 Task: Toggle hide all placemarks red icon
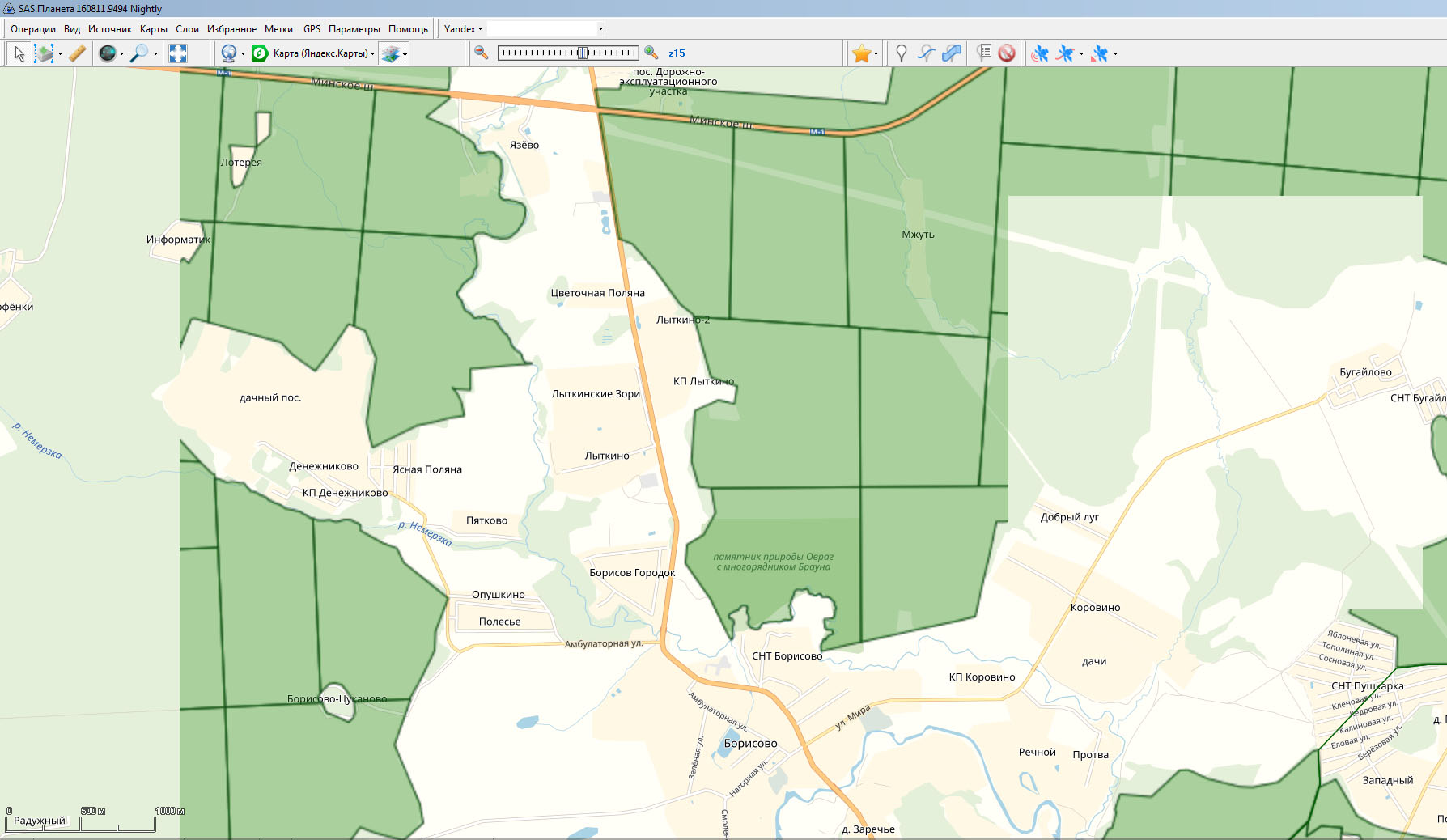(x=1007, y=53)
